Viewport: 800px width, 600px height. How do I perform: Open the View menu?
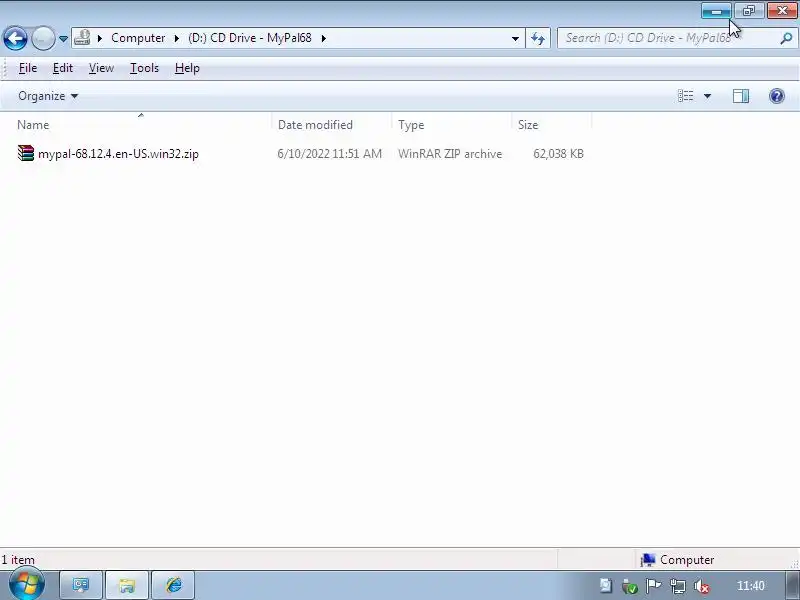point(101,68)
